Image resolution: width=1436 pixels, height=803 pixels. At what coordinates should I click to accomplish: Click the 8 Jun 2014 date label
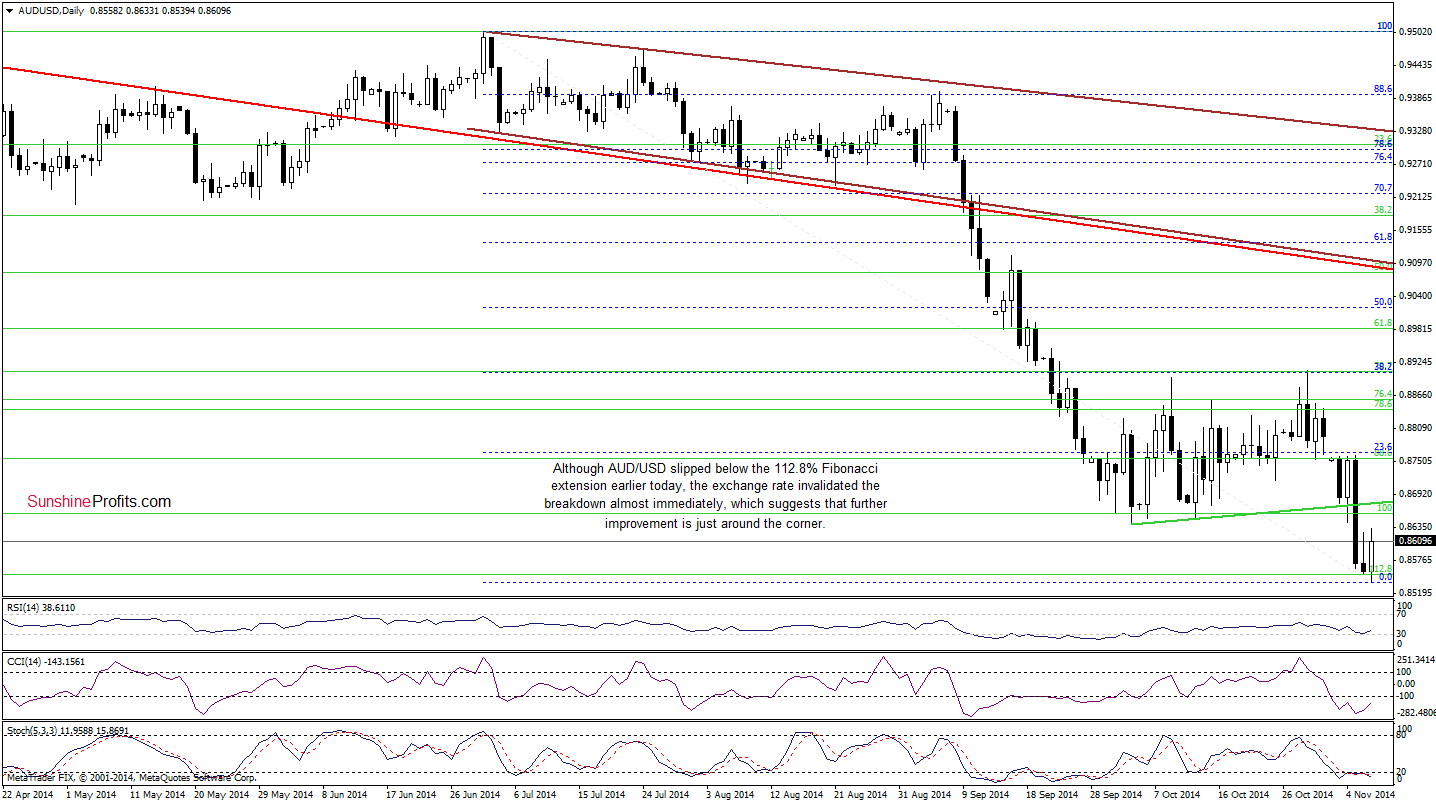coord(346,794)
